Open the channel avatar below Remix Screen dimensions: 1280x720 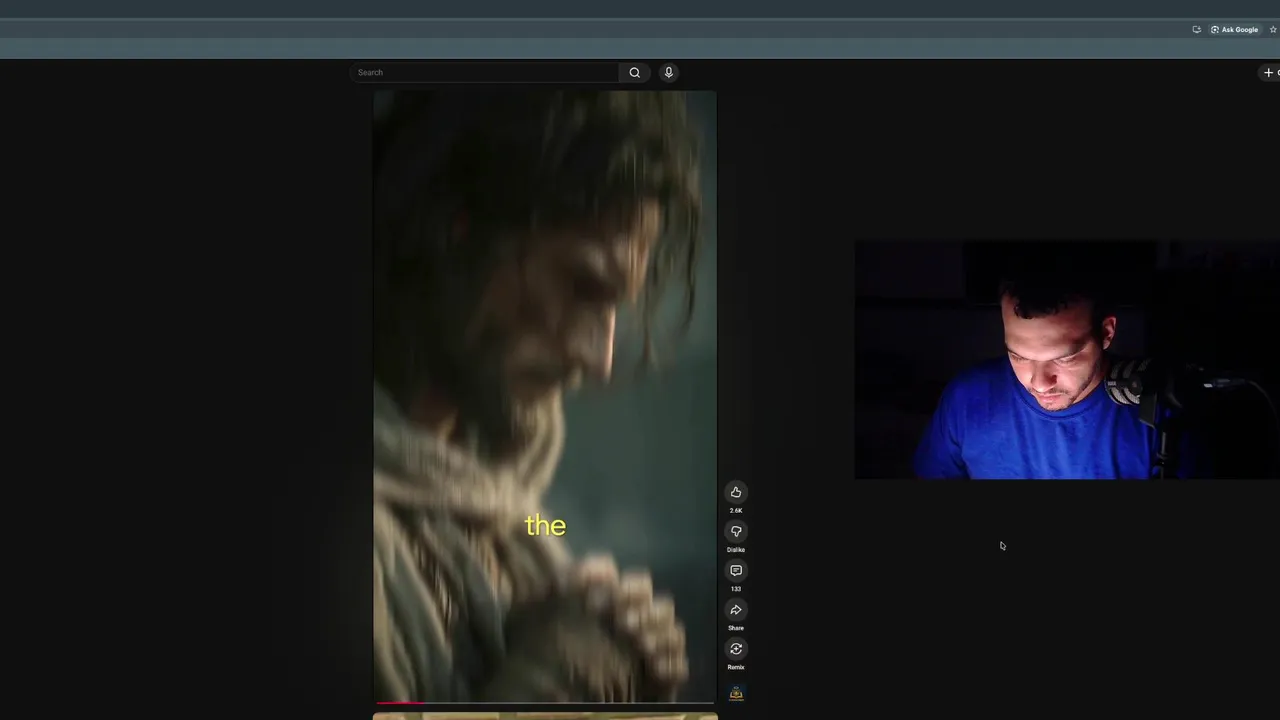coord(736,693)
